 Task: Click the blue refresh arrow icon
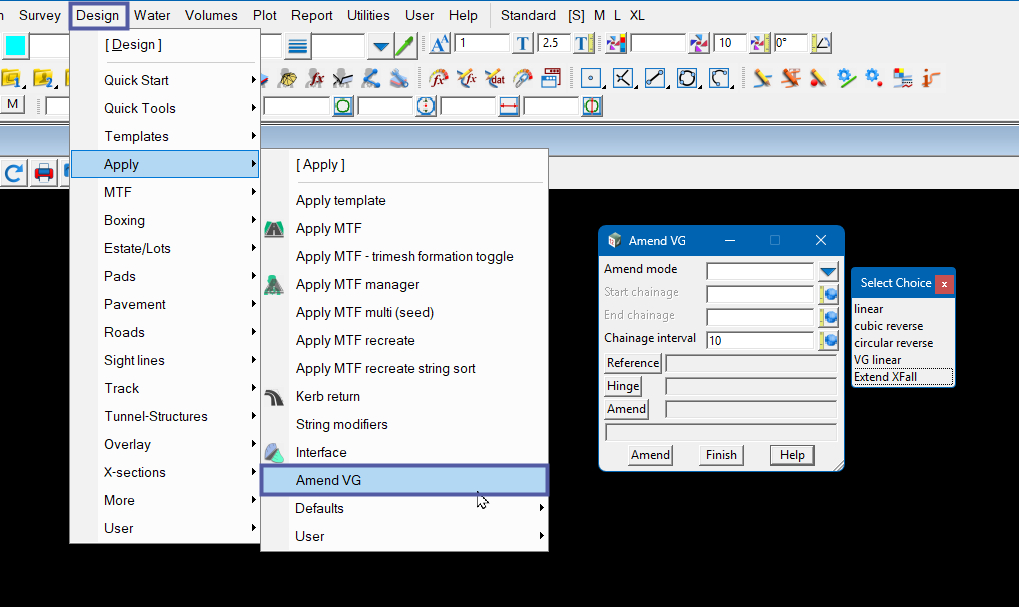pos(14,173)
